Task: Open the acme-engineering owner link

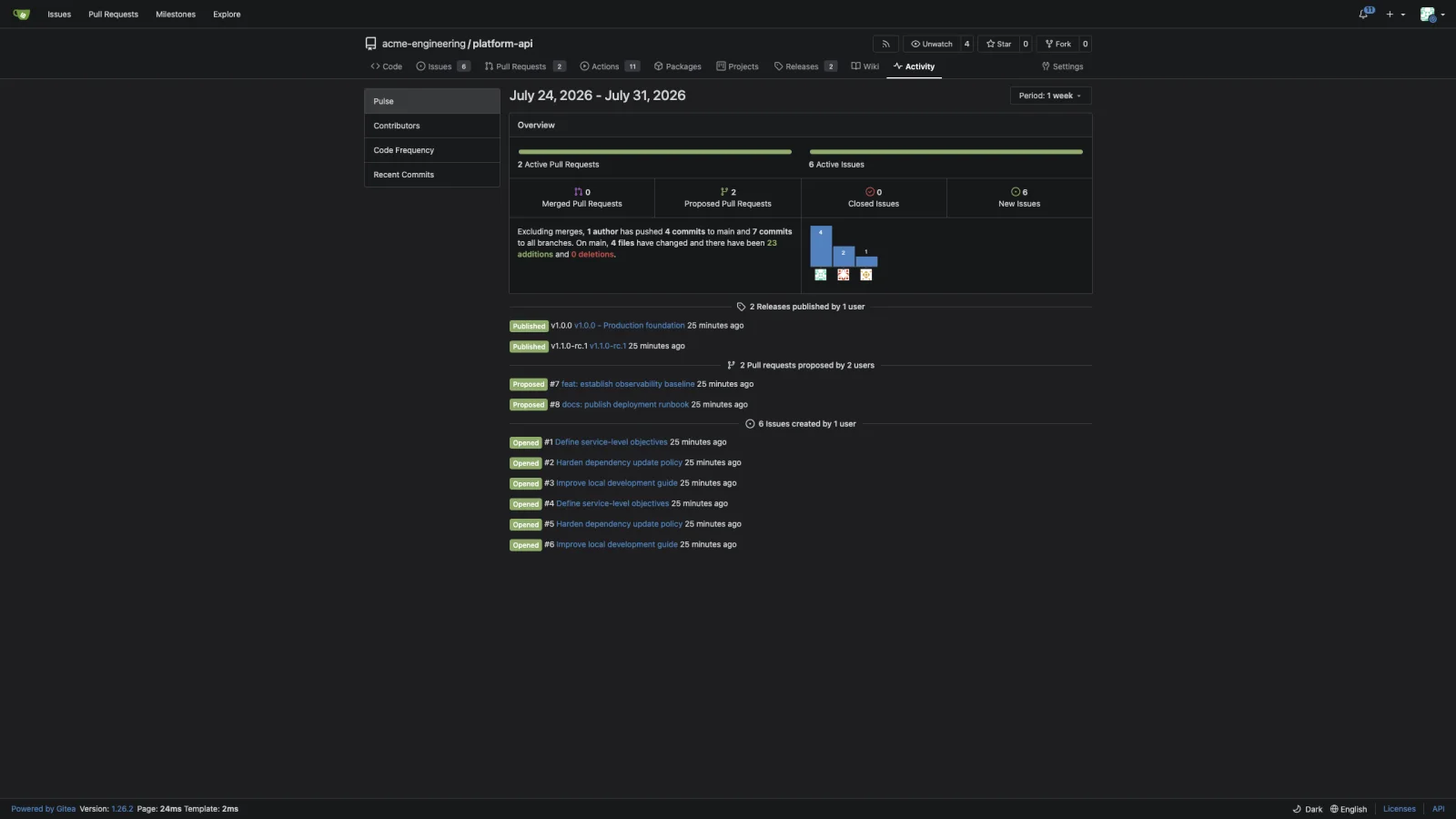Action: tap(423, 44)
